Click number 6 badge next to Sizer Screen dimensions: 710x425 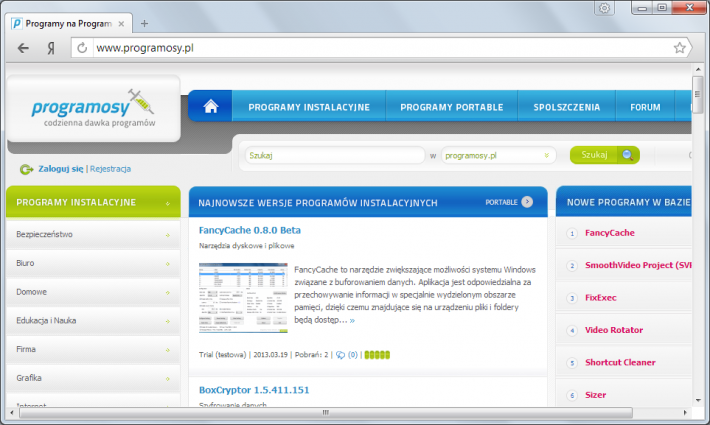click(572, 395)
